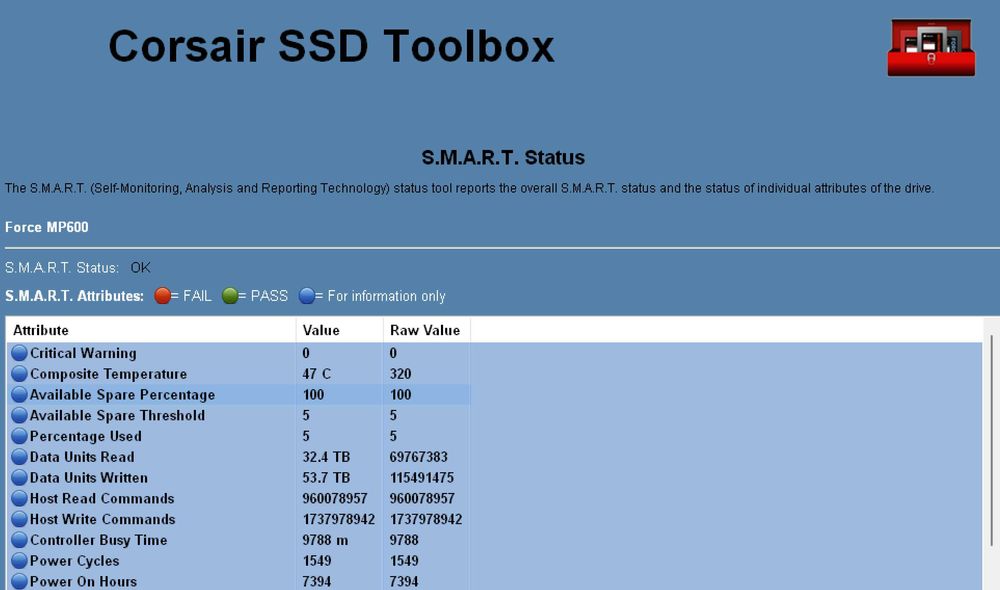Select the Available Spare Percentage row label

pos(122,394)
